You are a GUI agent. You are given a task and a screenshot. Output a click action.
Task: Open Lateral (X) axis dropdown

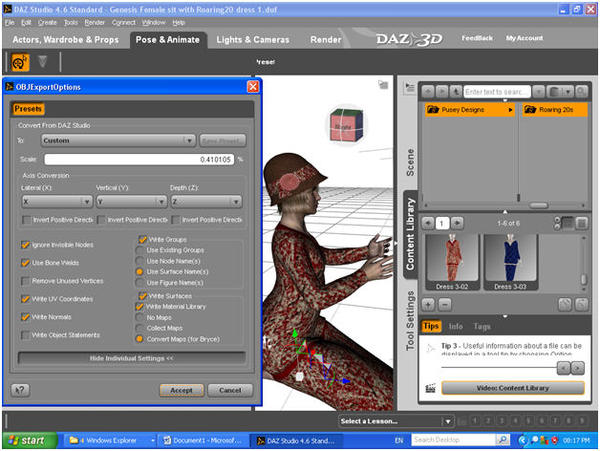click(x=57, y=201)
